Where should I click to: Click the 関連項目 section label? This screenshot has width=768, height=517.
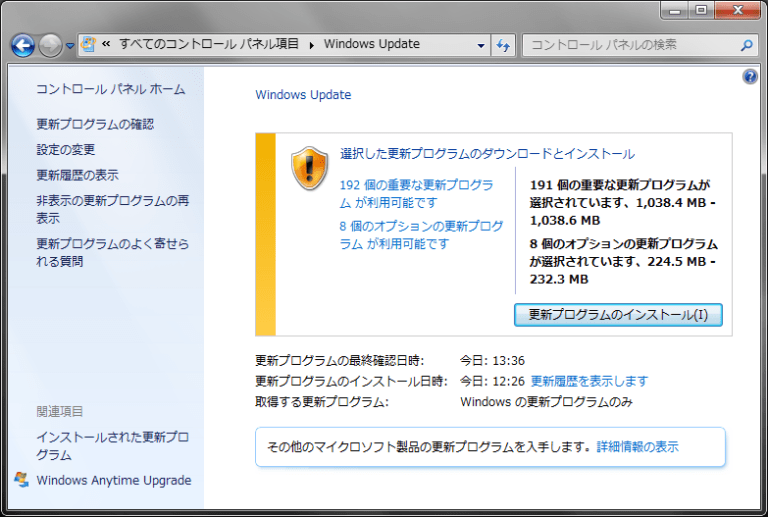point(60,411)
